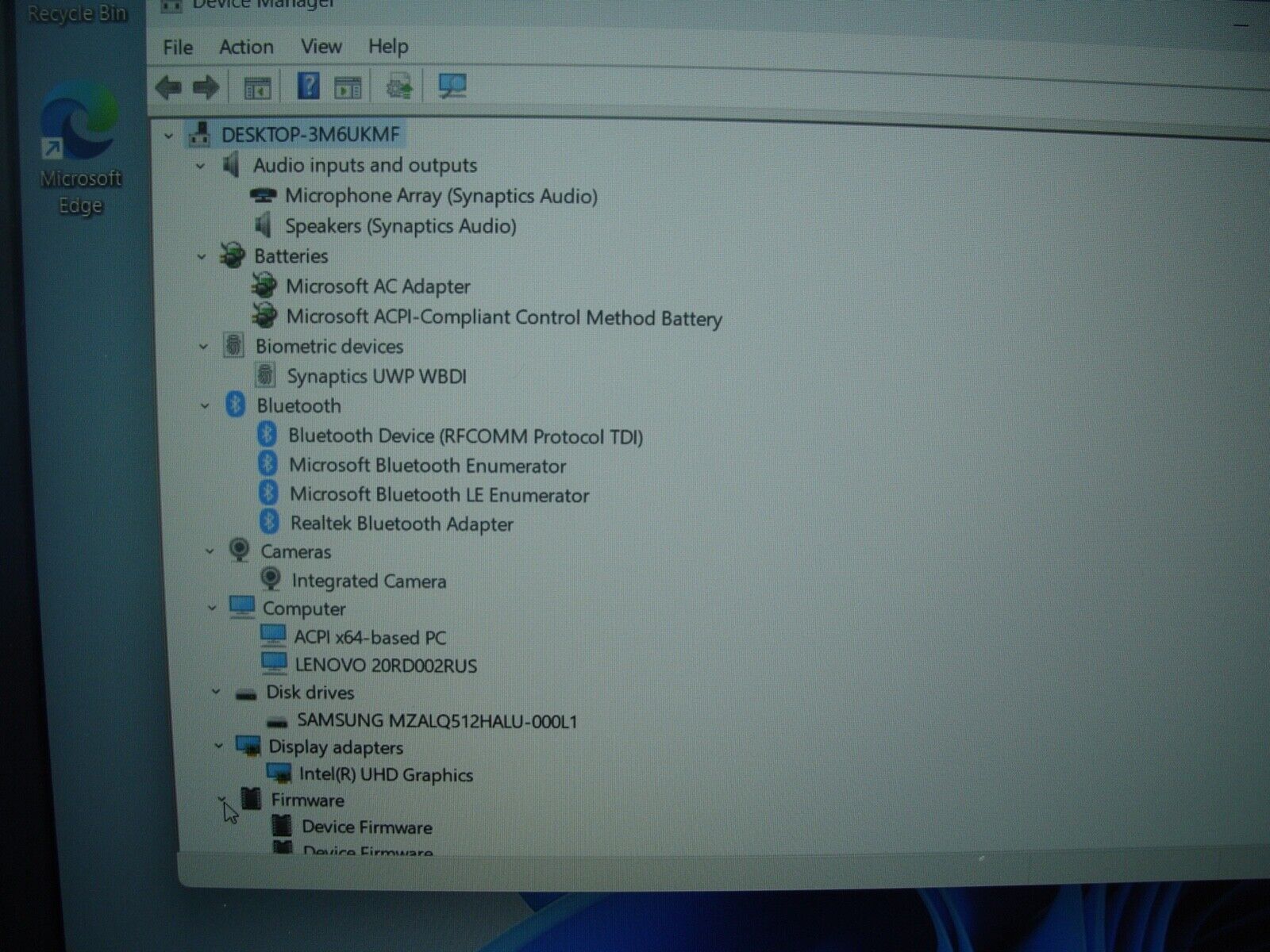The height and width of the screenshot is (952, 1270).
Task: Open Microsoft Edge desktop shortcut
Action: [x=80, y=148]
